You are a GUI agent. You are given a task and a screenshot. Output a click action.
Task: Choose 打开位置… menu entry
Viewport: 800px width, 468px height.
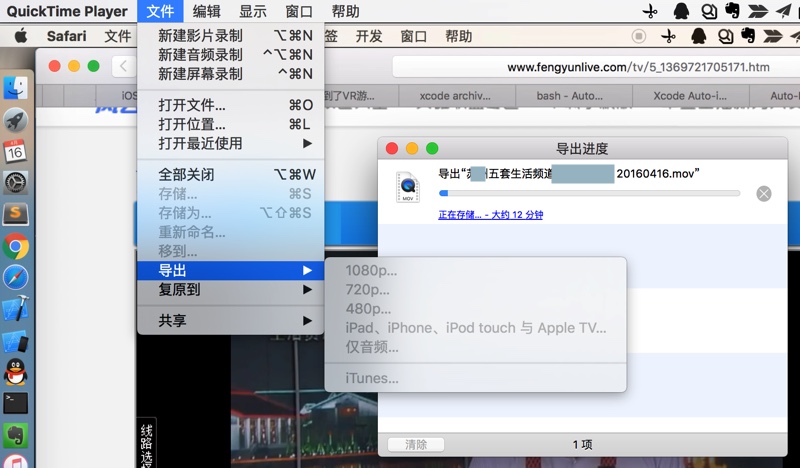click(231, 125)
